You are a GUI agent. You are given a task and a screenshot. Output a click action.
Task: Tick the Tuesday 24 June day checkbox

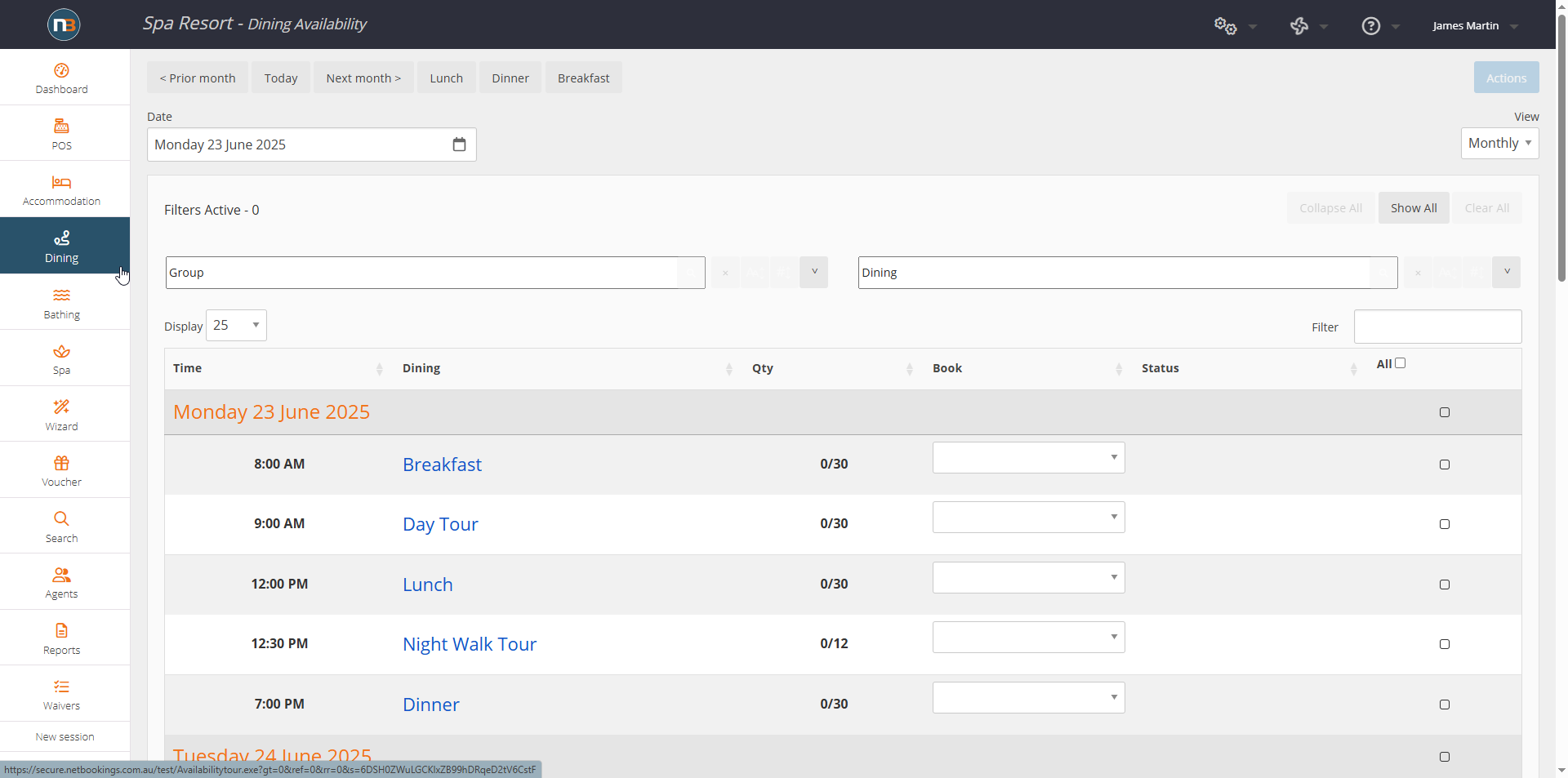click(x=1444, y=757)
